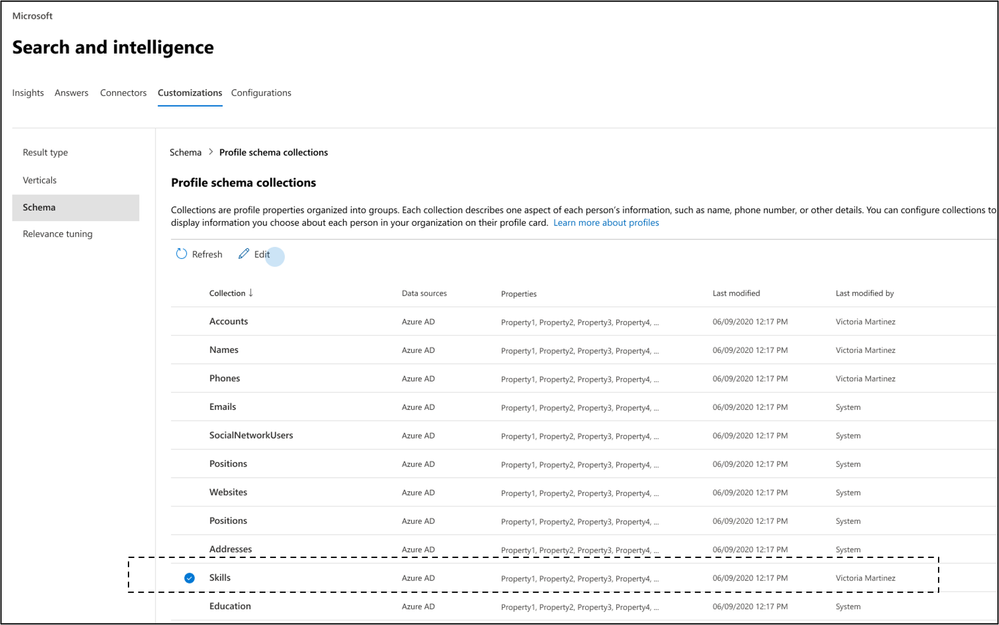Screen dimensions: 999x625
Task: Open Result type in sidebar
Action: pyautogui.click(x=46, y=153)
